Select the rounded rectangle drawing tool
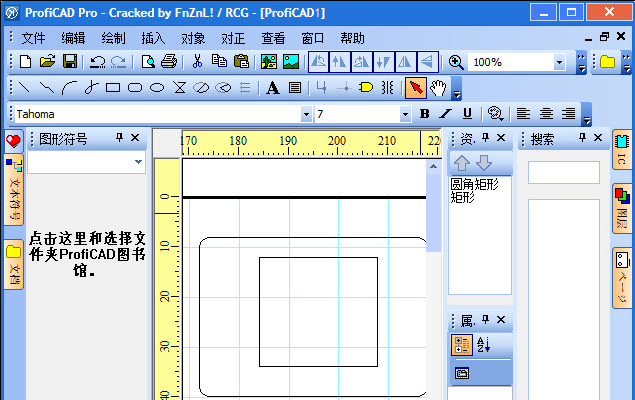The image size is (635, 400). [135, 88]
